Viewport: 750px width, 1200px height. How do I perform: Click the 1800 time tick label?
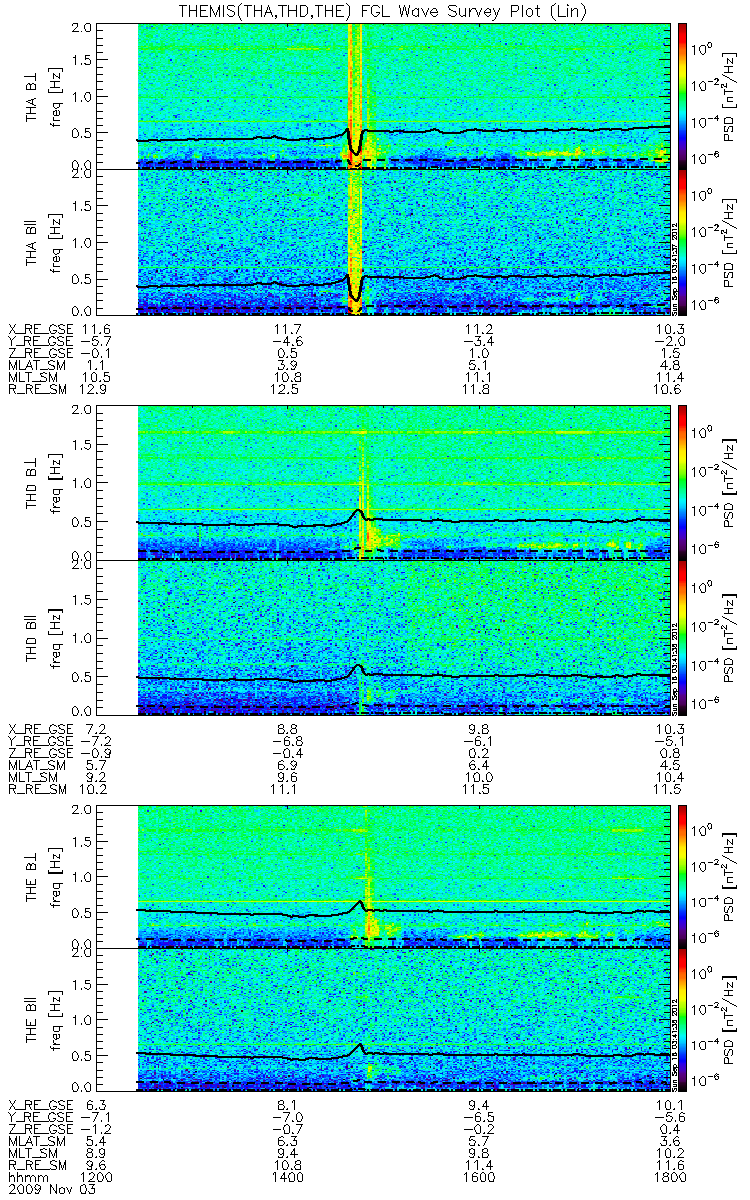click(670, 1180)
